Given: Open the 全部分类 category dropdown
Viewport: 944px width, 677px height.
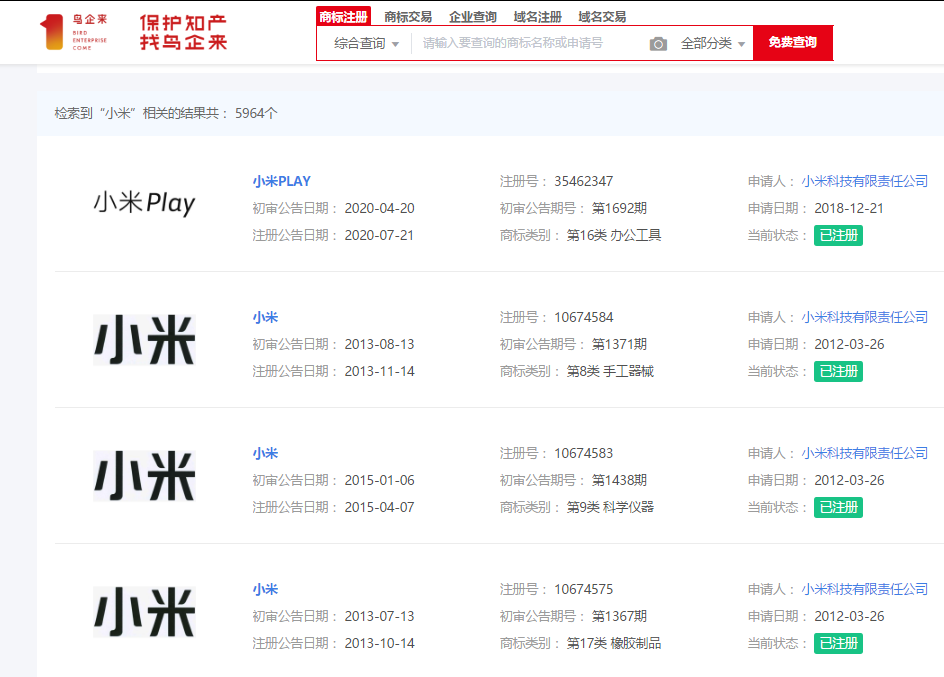Looking at the screenshot, I should point(713,43).
